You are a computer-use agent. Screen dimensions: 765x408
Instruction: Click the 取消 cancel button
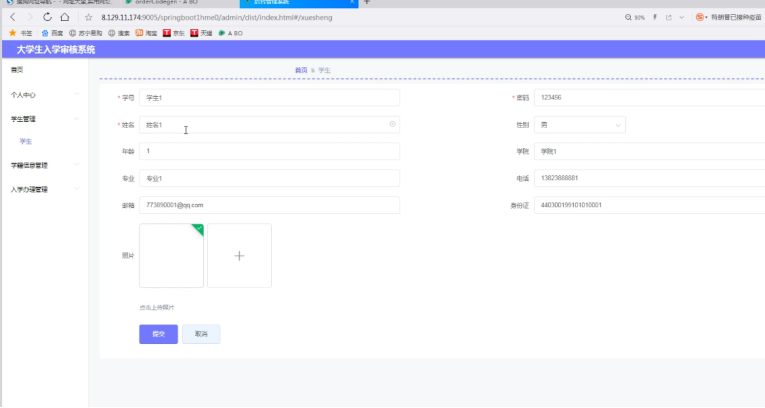[201, 334]
